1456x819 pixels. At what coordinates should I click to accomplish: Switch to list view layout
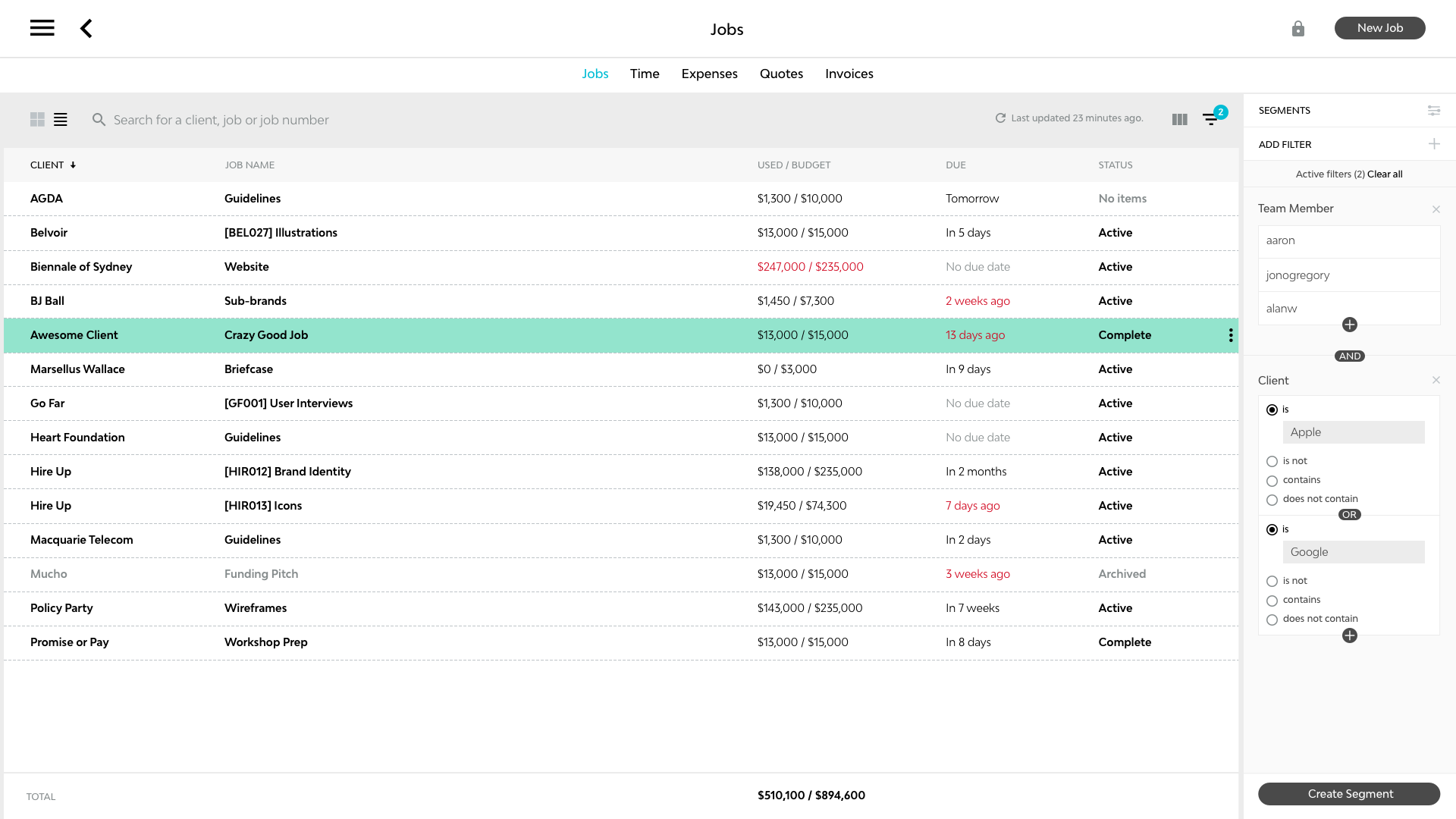pos(61,120)
